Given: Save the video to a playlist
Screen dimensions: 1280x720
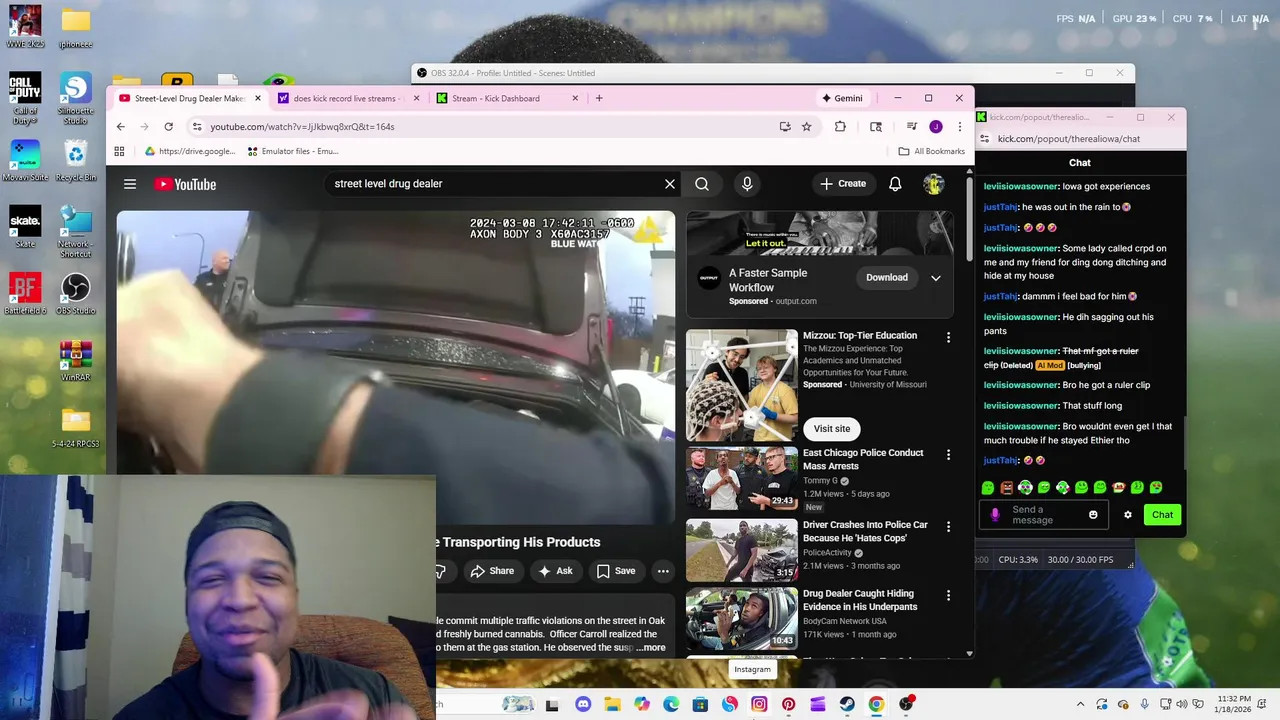Looking at the screenshot, I should click(616, 571).
